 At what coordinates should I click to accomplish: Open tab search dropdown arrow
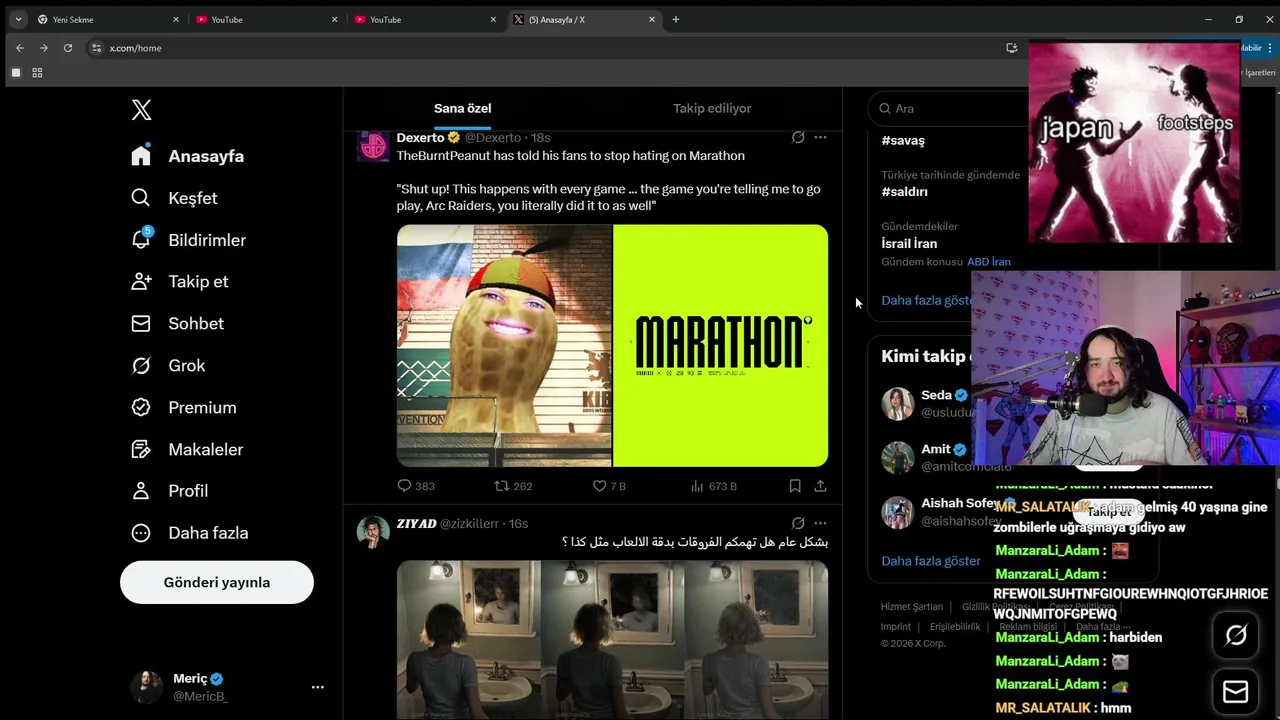[x=18, y=19]
